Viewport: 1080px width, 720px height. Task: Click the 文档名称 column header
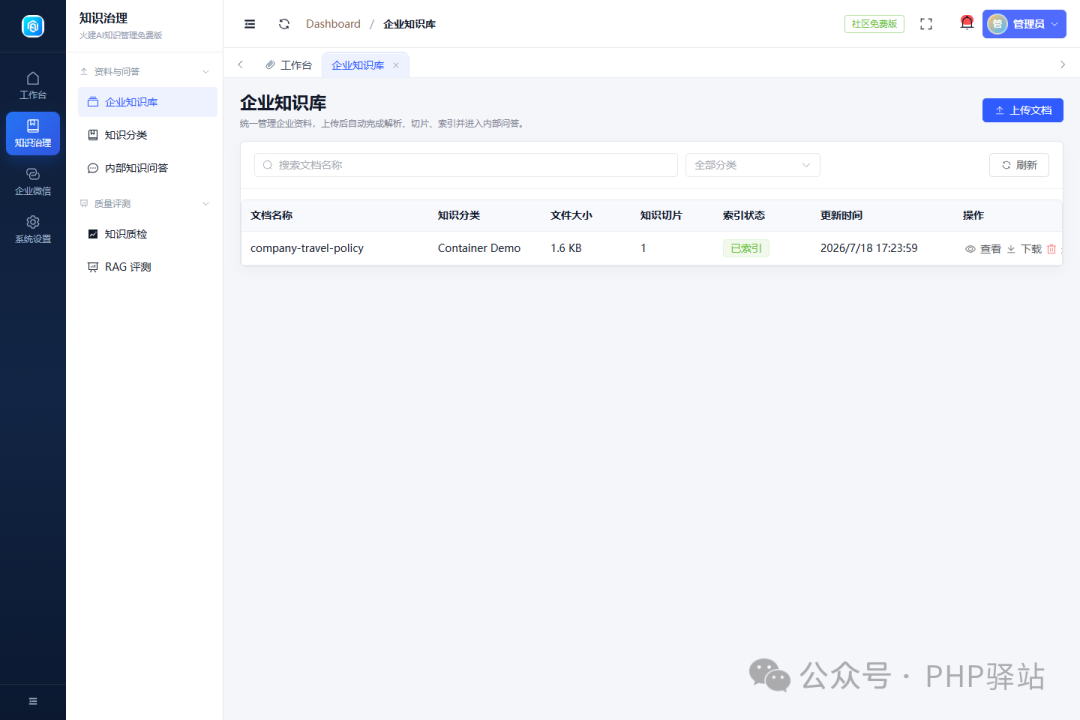click(271, 216)
